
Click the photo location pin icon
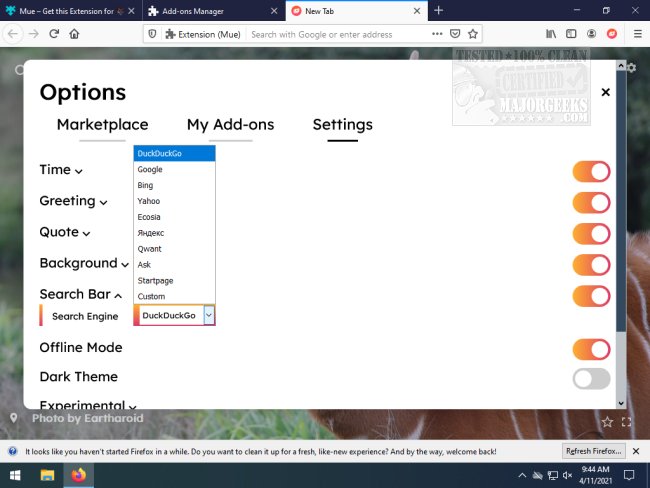[14, 418]
